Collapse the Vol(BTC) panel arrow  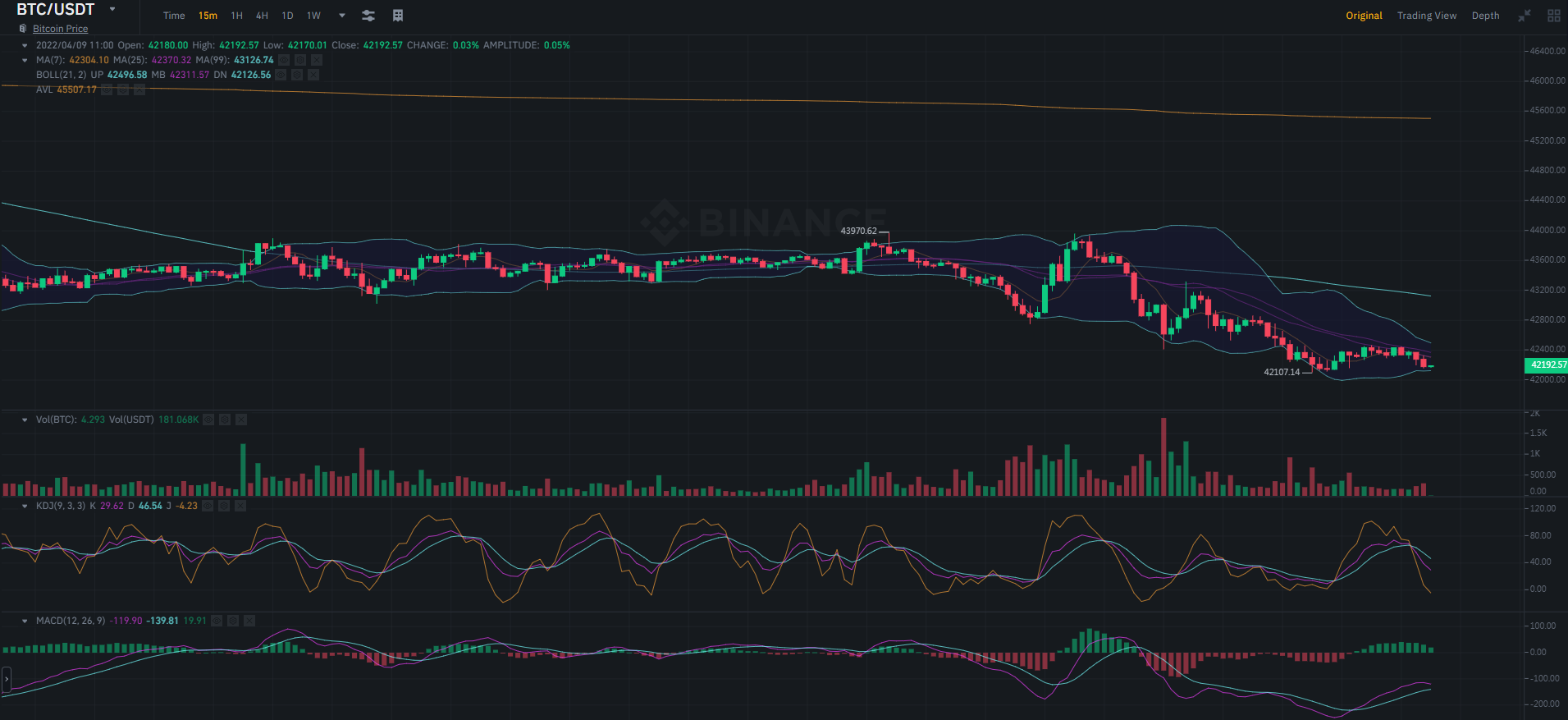point(25,420)
